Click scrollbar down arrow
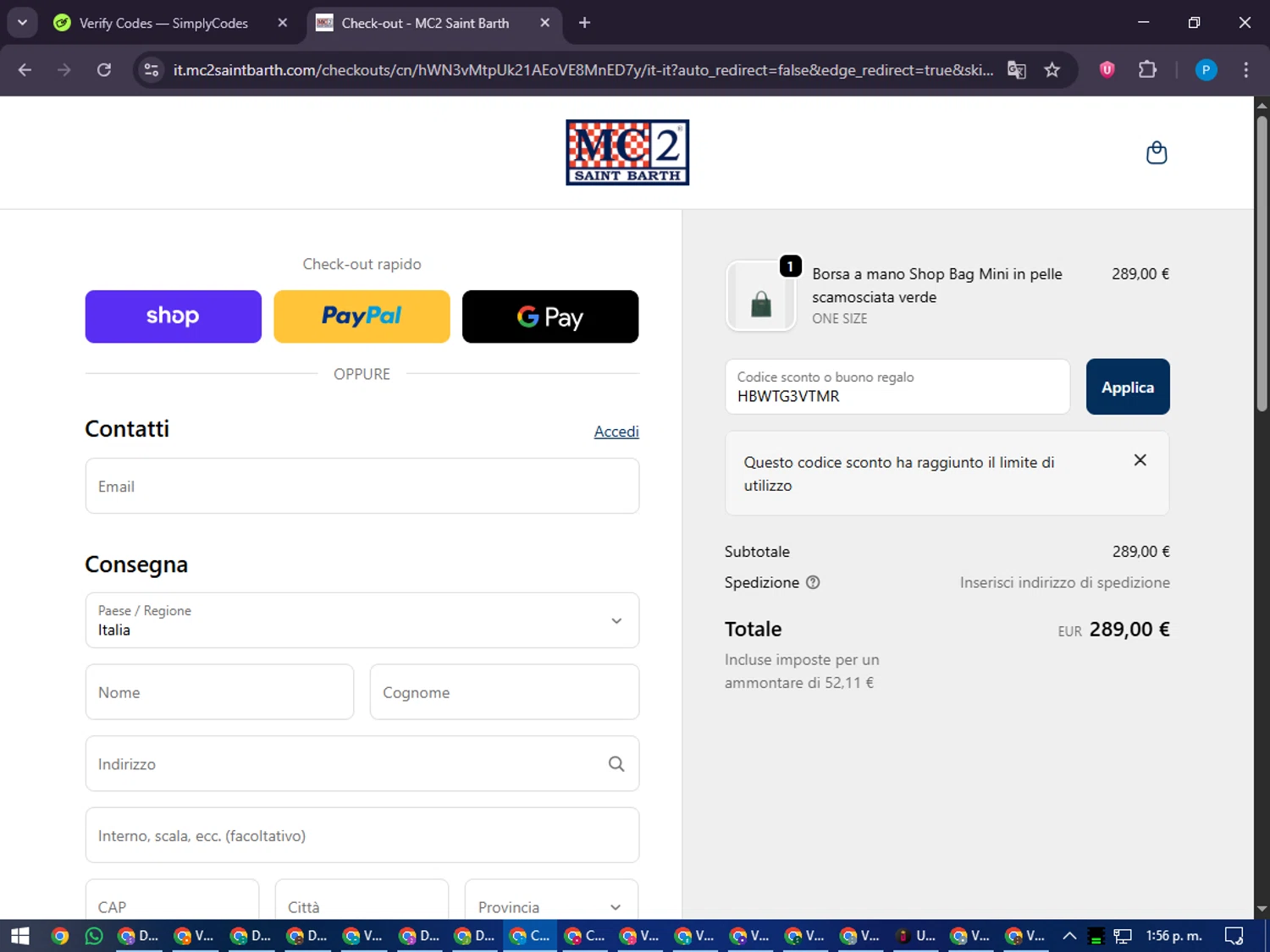This screenshot has height=952, width=1270. click(1262, 910)
